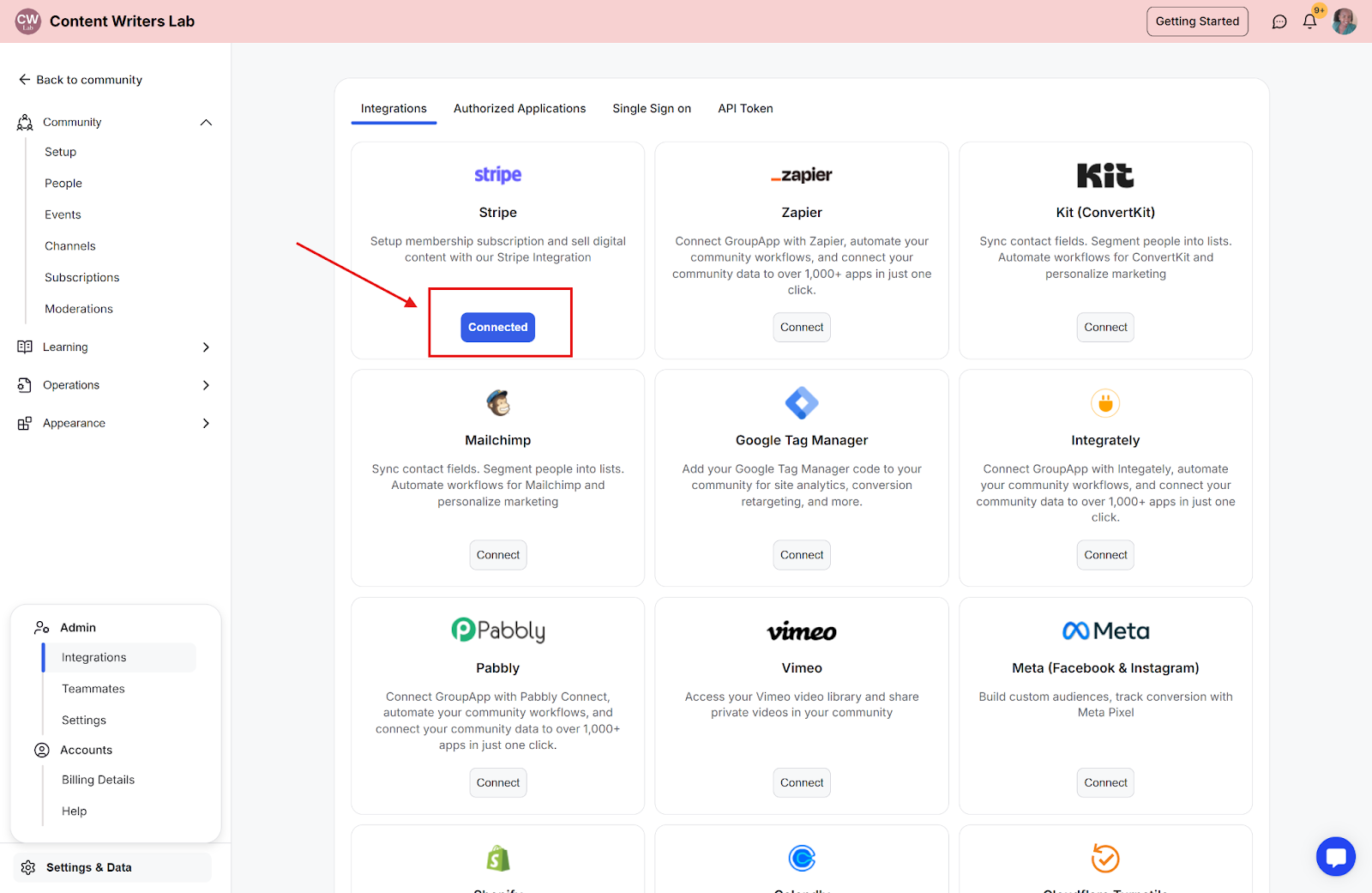This screenshot has width=1372, height=893.
Task: Open Billing Details under Accounts
Action: tap(99, 780)
